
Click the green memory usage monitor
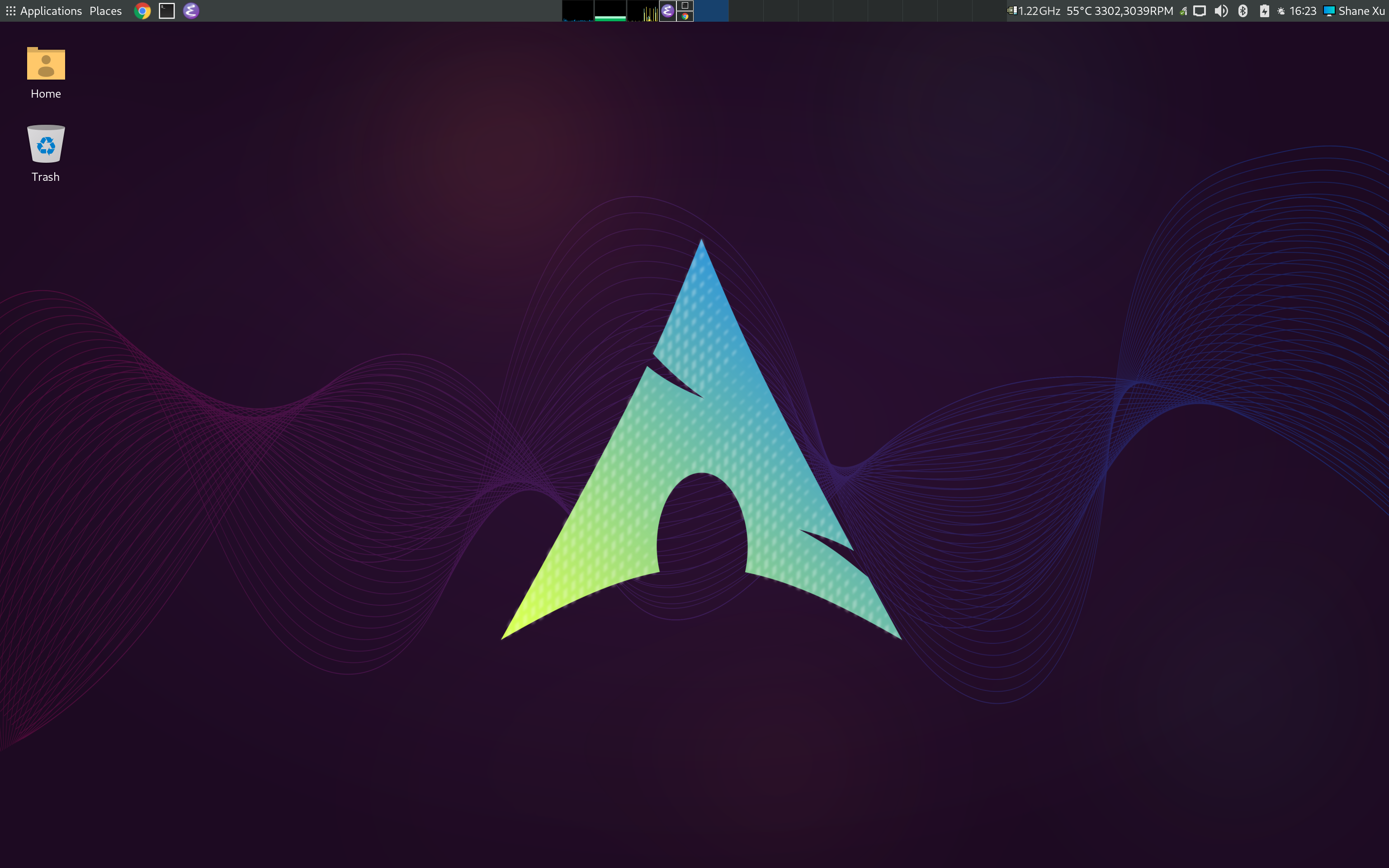(x=611, y=11)
